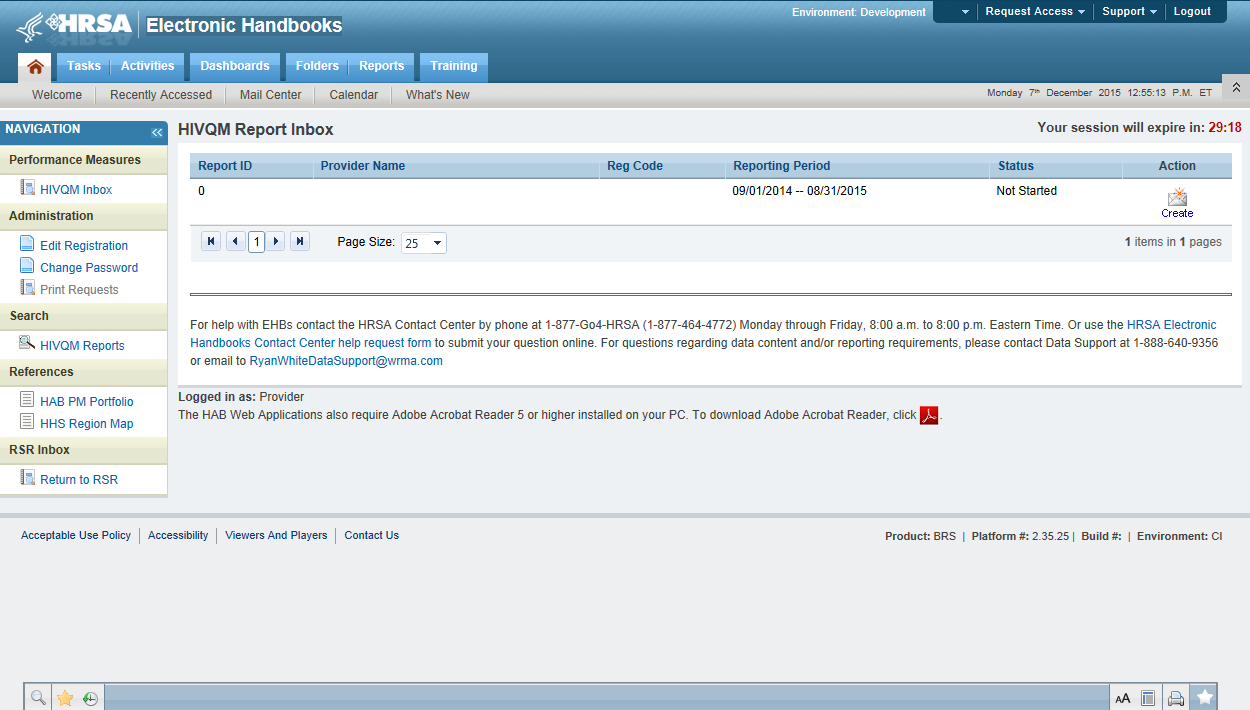Click the HIVQM Inbox sidebar icon
The width and height of the screenshot is (1250, 710).
[28, 188]
